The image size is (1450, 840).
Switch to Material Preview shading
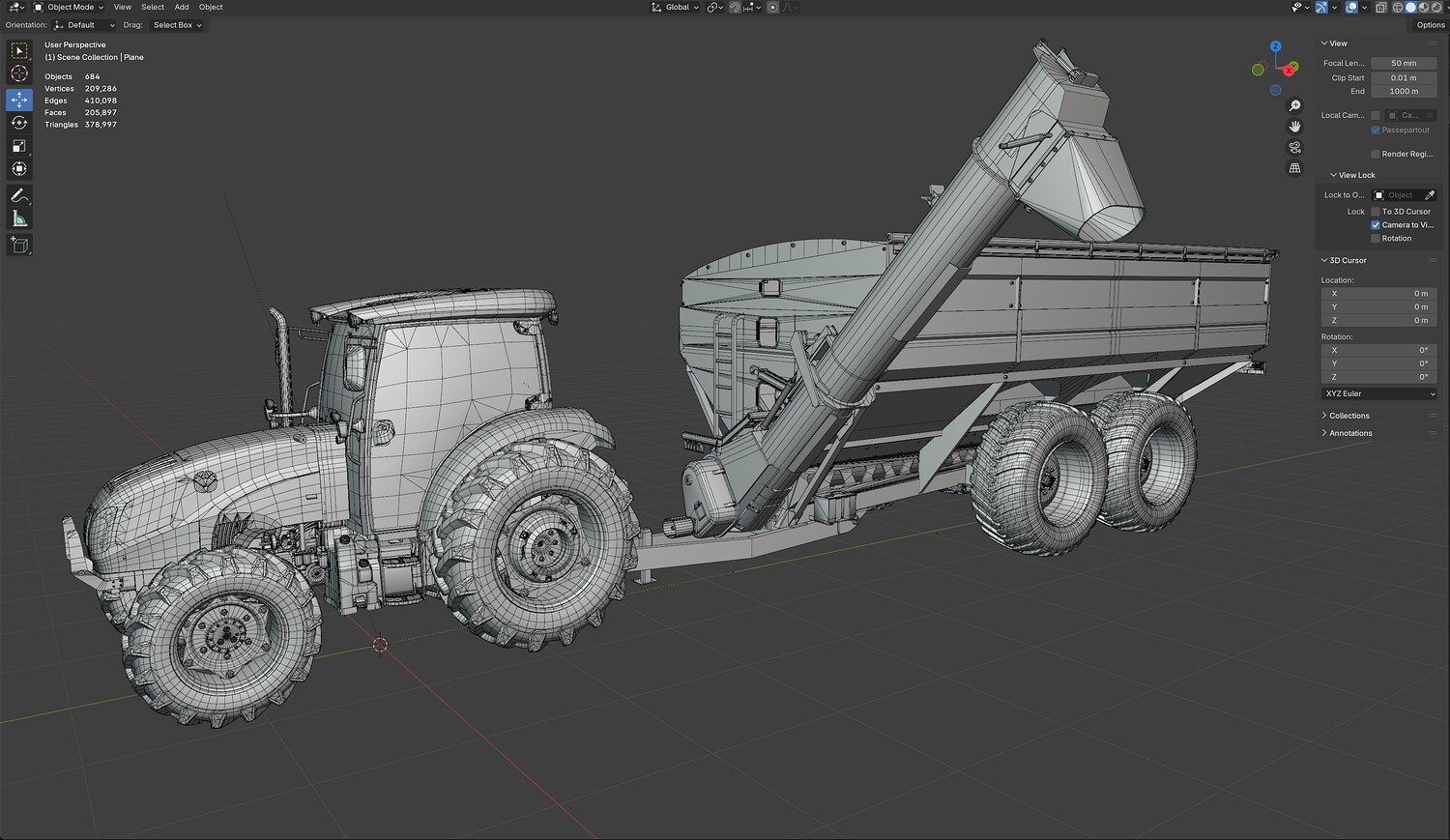click(x=1423, y=7)
